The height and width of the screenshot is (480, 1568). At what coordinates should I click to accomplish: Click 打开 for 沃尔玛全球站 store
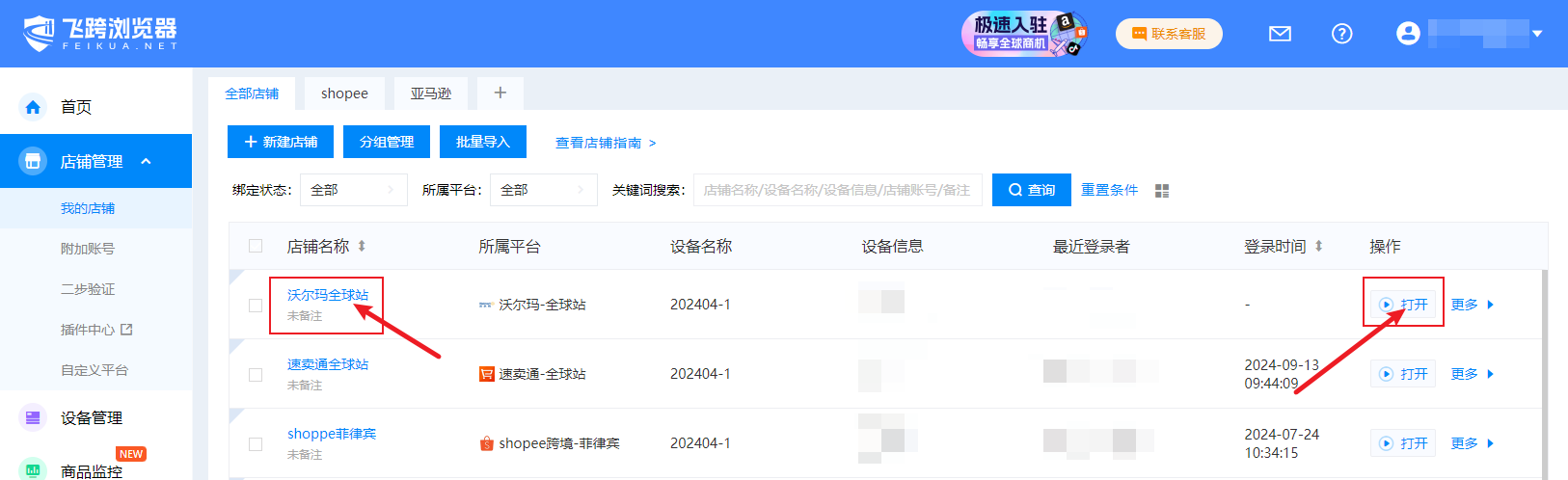pos(1404,305)
